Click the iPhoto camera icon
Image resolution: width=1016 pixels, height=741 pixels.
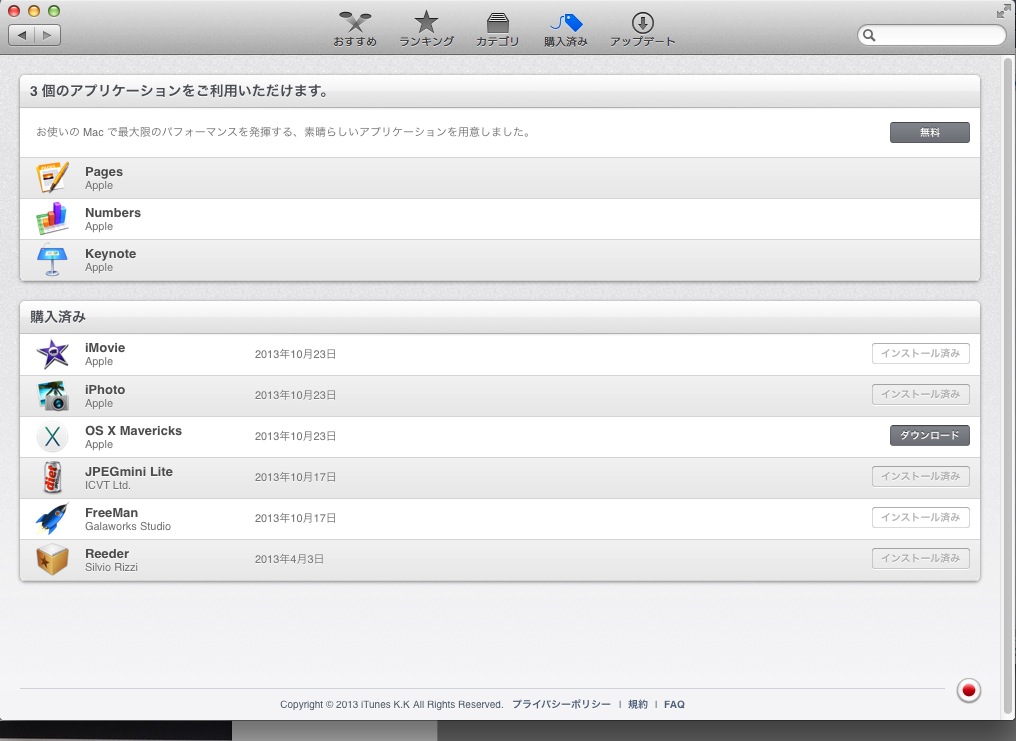click(52, 395)
